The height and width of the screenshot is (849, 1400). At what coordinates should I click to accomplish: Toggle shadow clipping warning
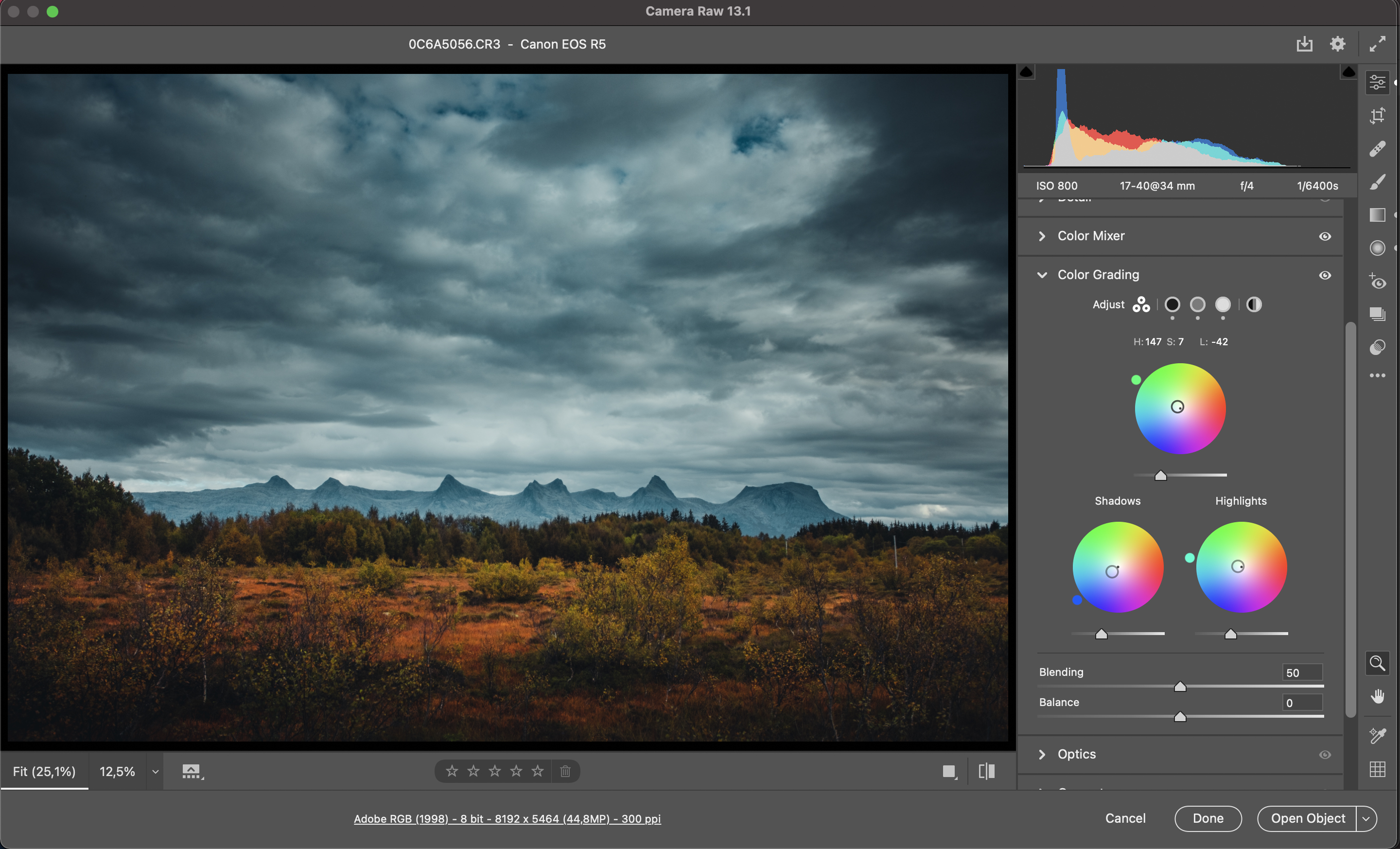(x=1026, y=71)
